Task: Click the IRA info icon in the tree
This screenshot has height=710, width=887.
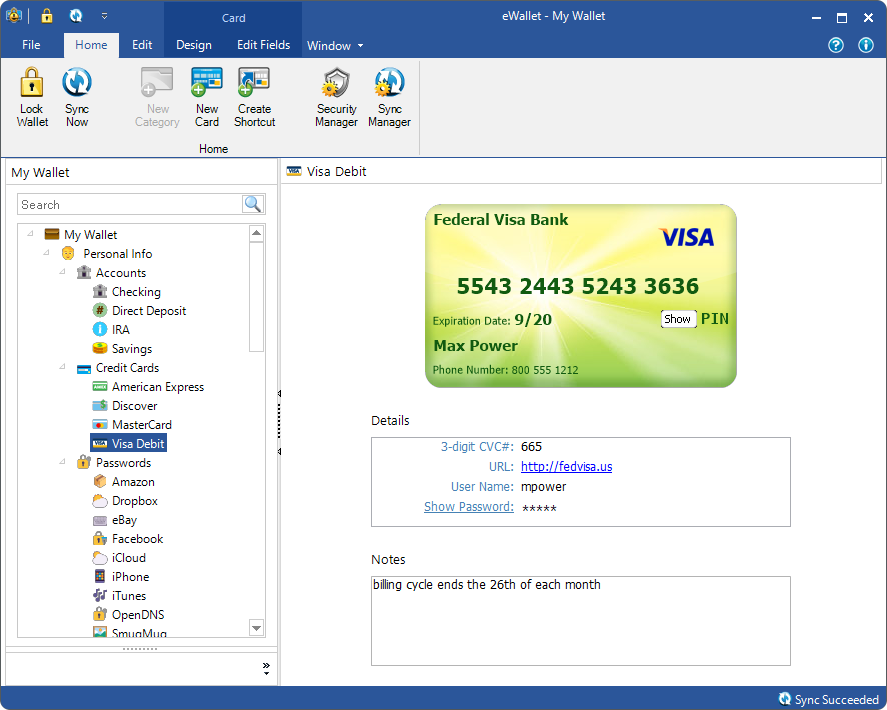Action: pos(100,329)
